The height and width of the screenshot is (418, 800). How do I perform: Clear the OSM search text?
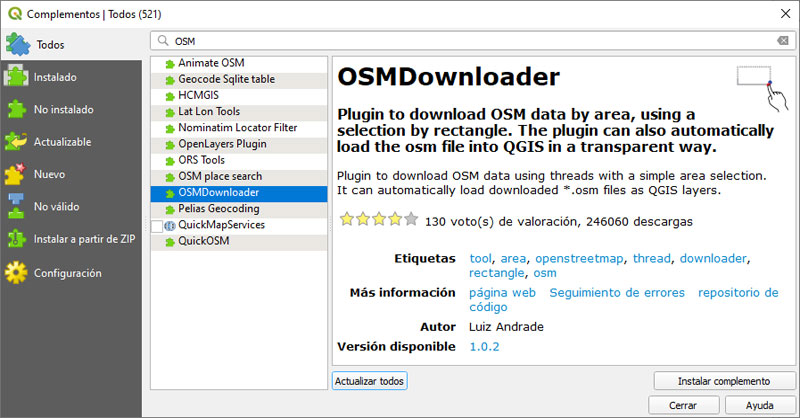783,40
